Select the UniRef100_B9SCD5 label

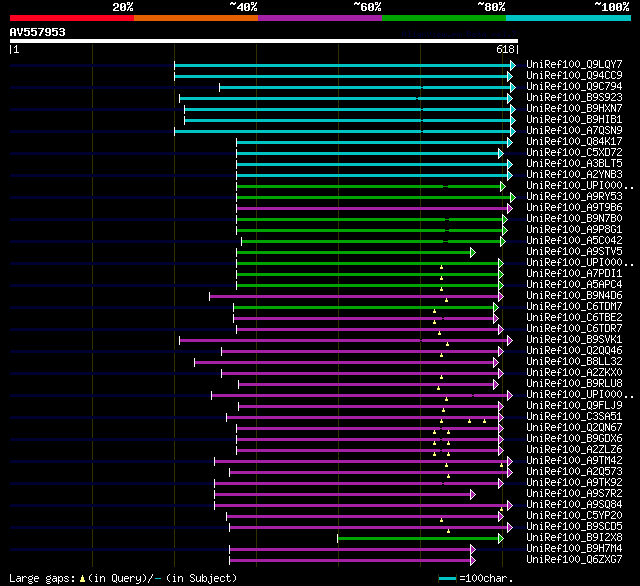(574, 527)
